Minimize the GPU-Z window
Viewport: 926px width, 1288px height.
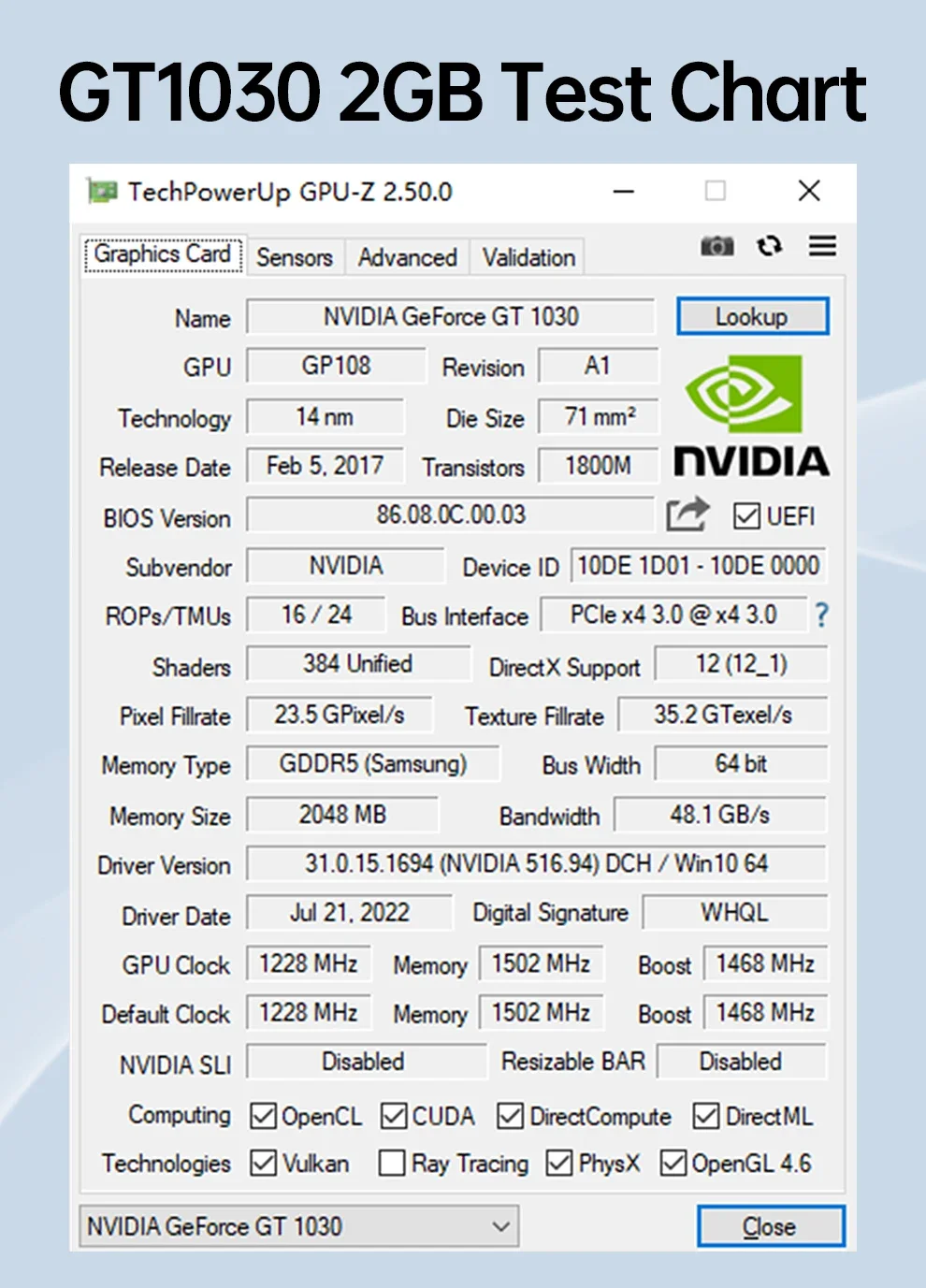coord(624,192)
